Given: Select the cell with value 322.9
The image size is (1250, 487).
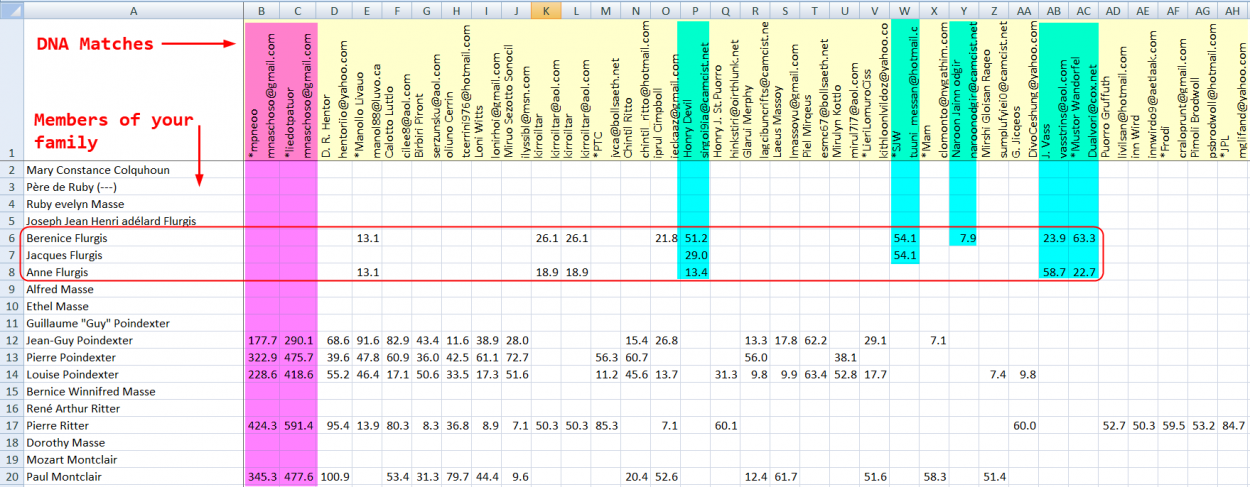Looking at the screenshot, I should [261, 358].
